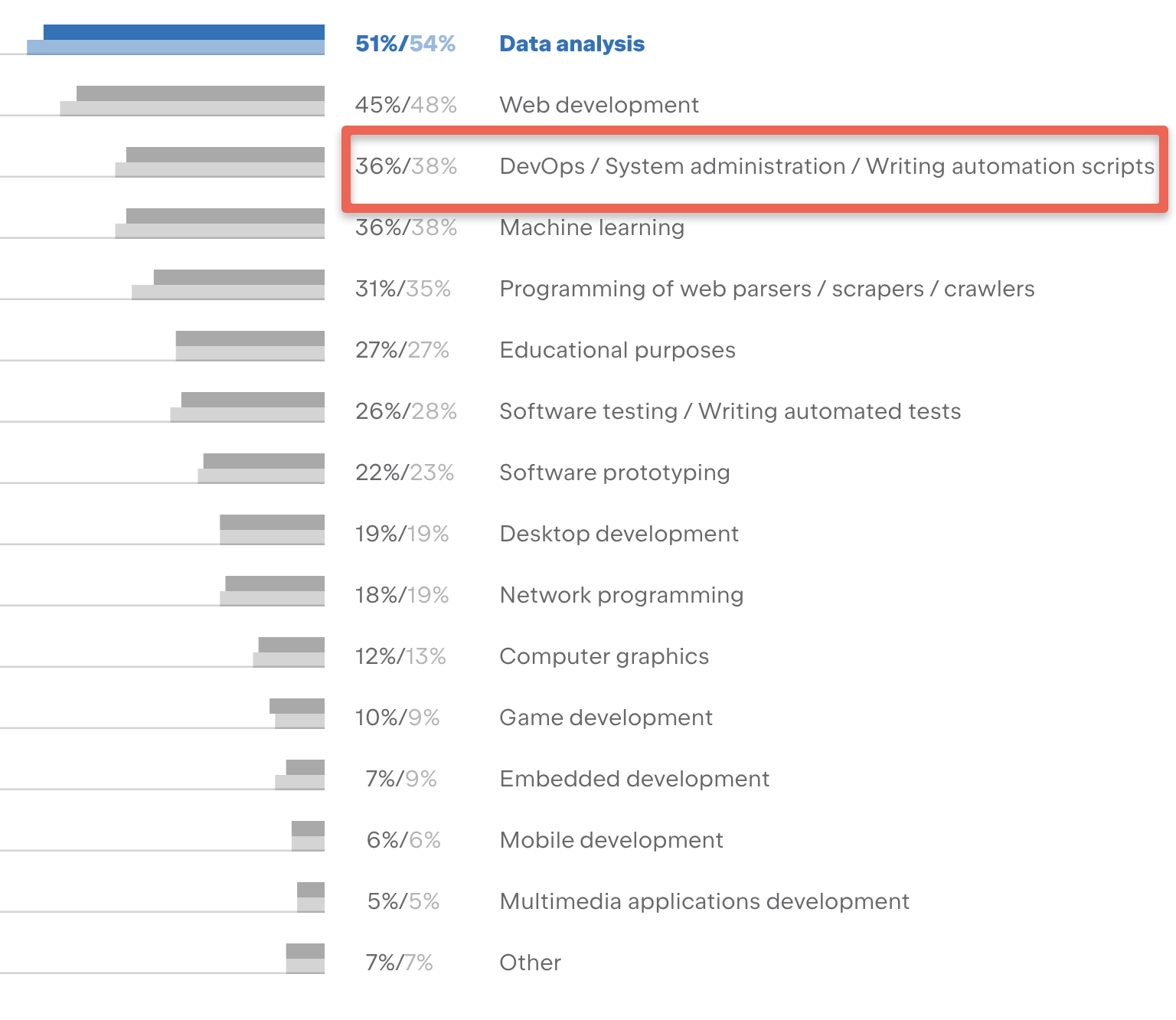Click the Desktop development label
The height and width of the screenshot is (1020, 1176).
click(x=619, y=534)
